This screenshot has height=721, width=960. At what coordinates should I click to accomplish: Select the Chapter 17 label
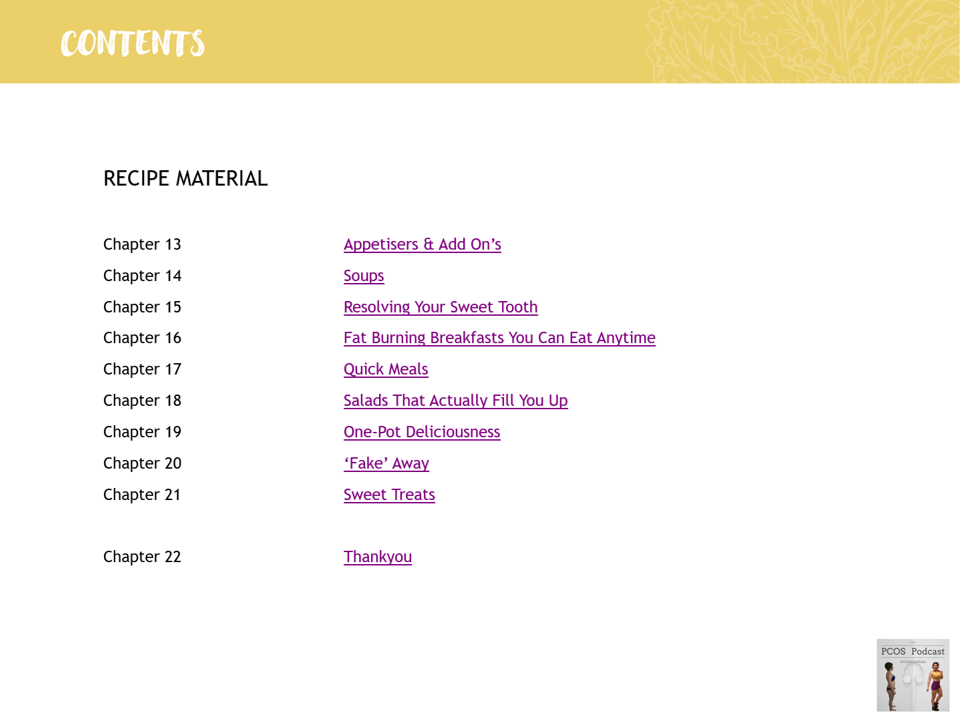click(142, 369)
